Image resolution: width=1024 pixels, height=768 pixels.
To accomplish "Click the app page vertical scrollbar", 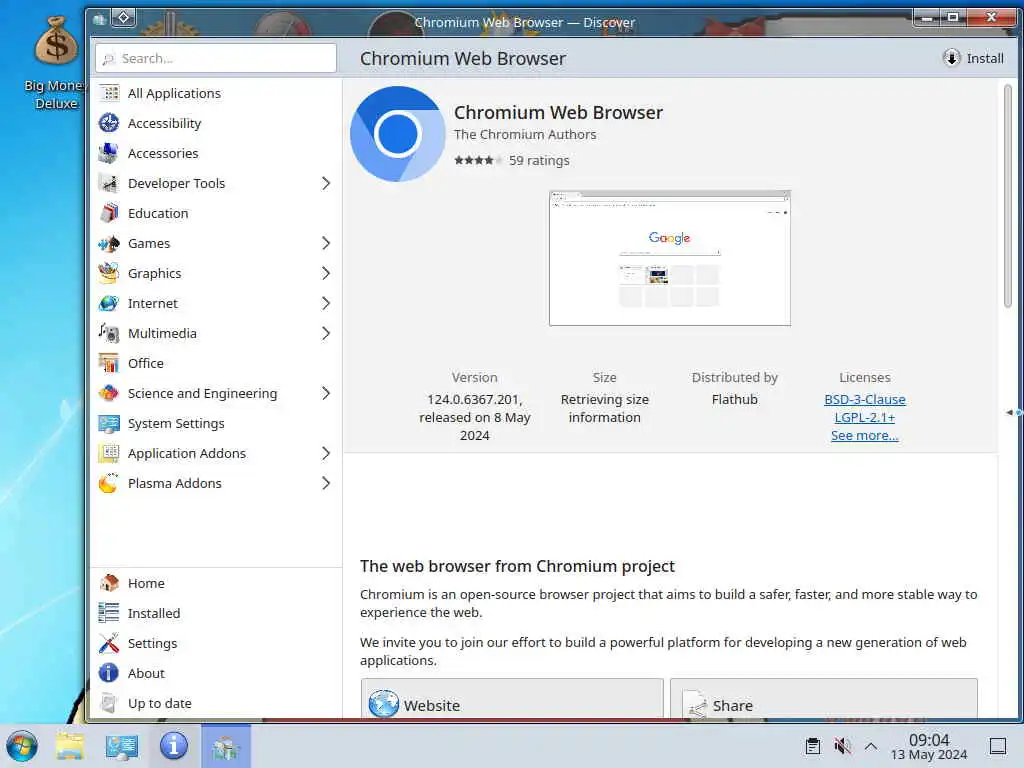I will [1008, 196].
